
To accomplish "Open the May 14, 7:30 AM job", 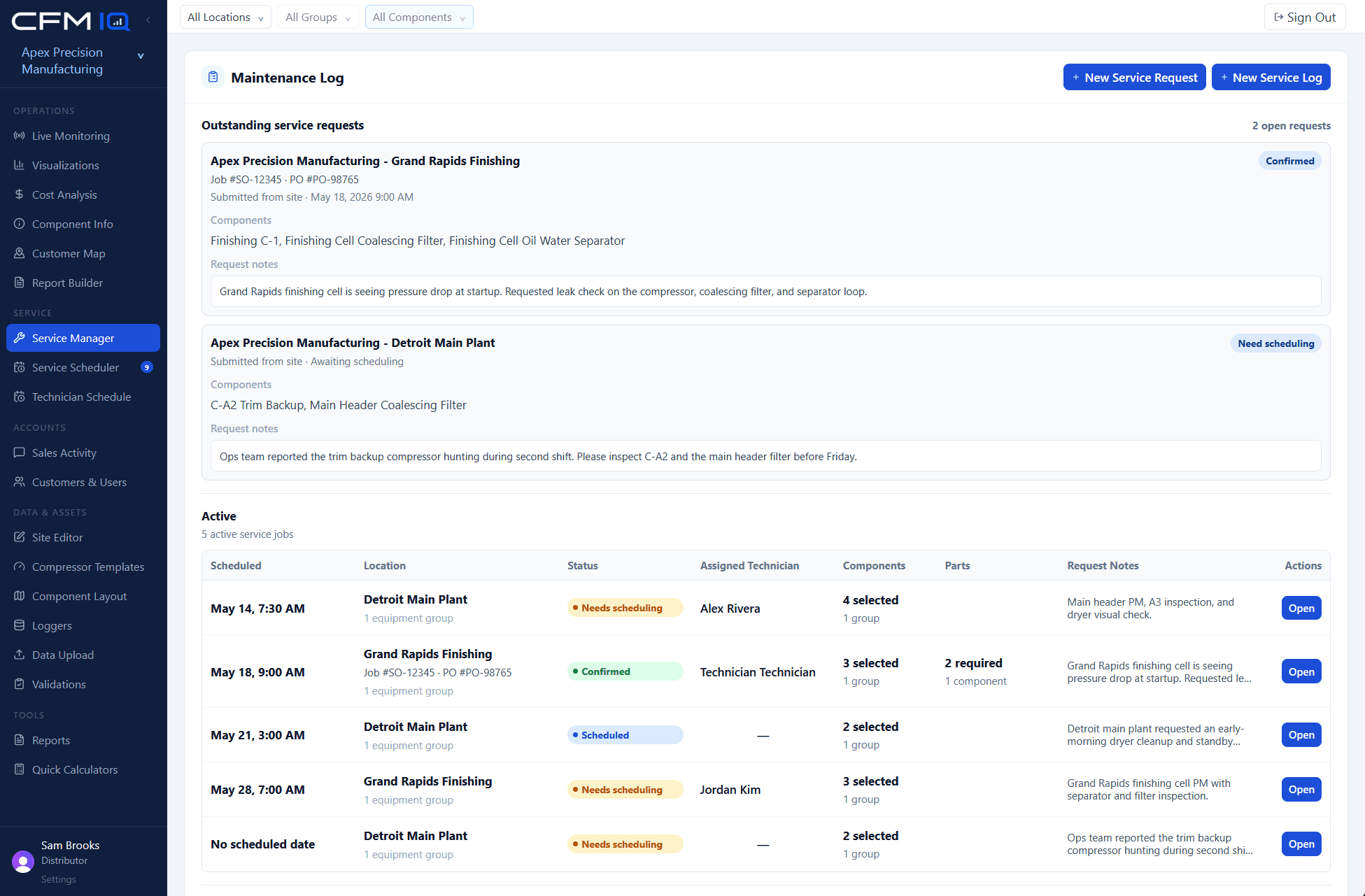I will pos(1301,608).
